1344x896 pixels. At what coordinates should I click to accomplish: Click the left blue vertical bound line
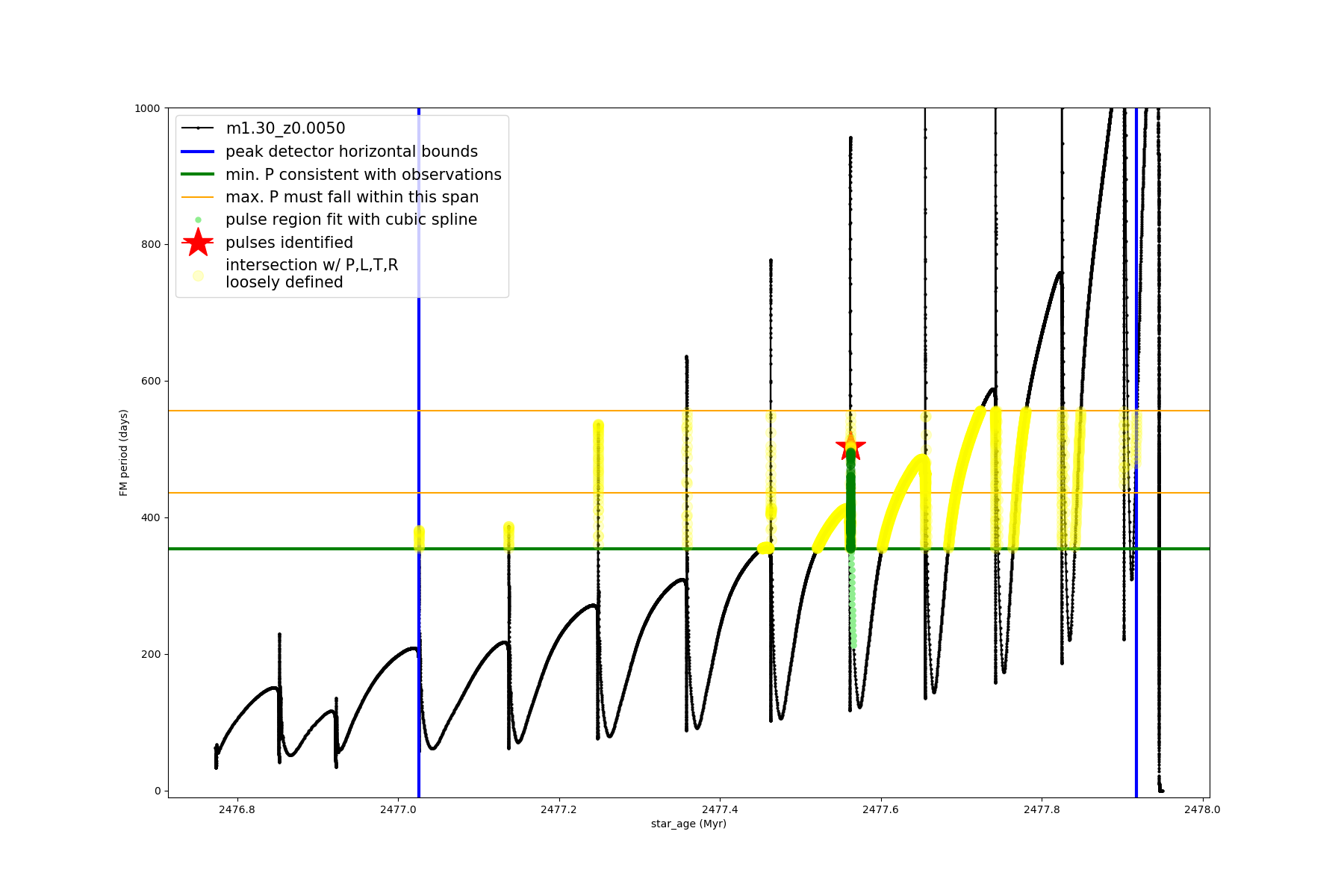pos(419,373)
